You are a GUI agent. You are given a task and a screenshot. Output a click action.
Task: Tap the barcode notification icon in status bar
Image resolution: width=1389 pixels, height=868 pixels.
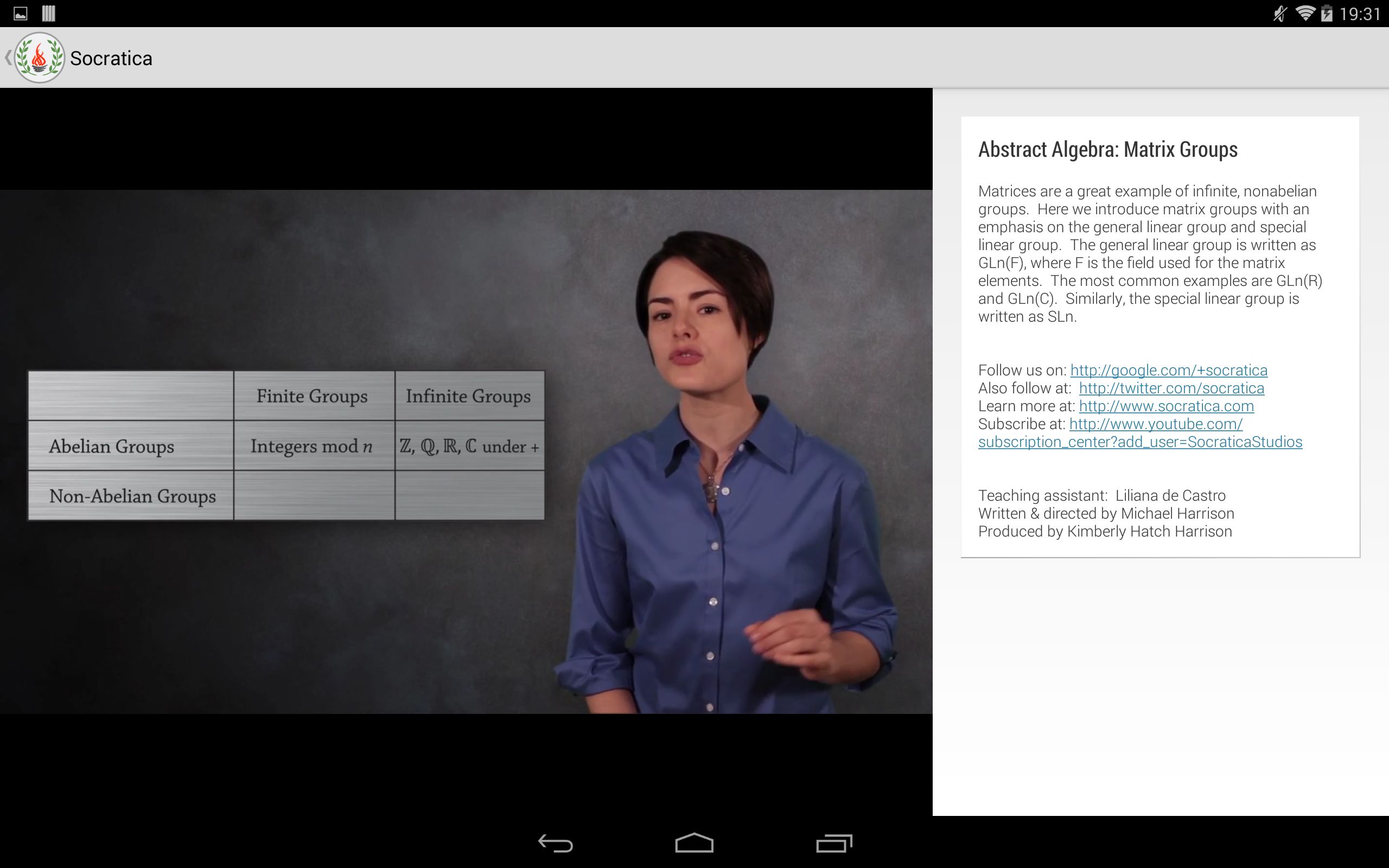coord(49,13)
